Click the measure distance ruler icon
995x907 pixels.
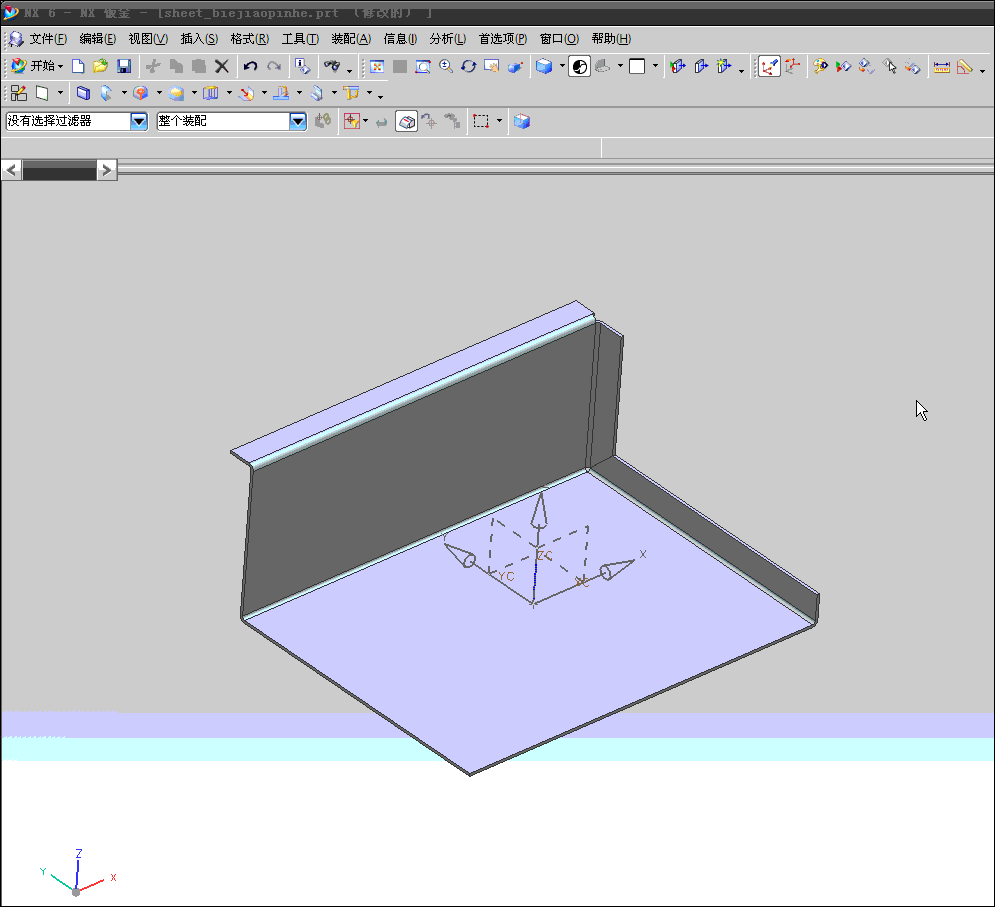click(x=942, y=66)
